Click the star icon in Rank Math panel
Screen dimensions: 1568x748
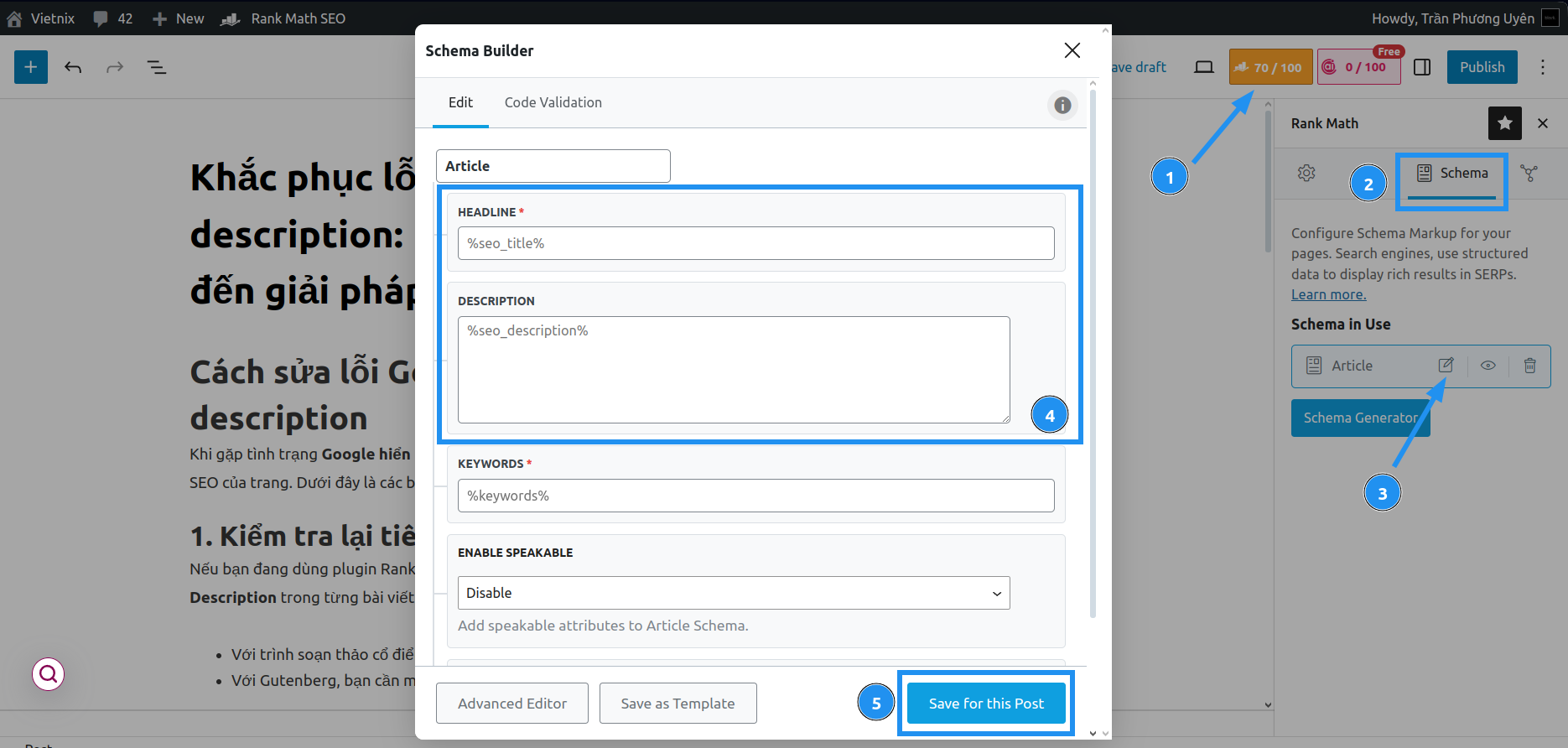(1504, 123)
